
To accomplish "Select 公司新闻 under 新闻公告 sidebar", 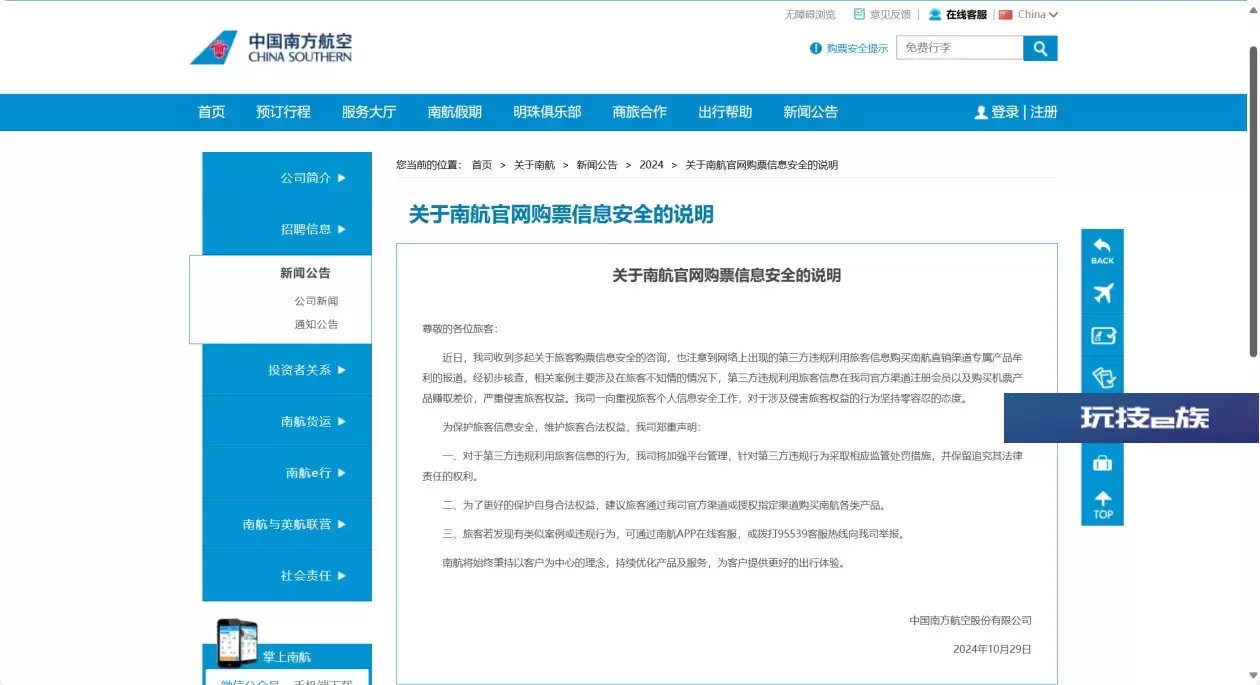I will coord(316,301).
